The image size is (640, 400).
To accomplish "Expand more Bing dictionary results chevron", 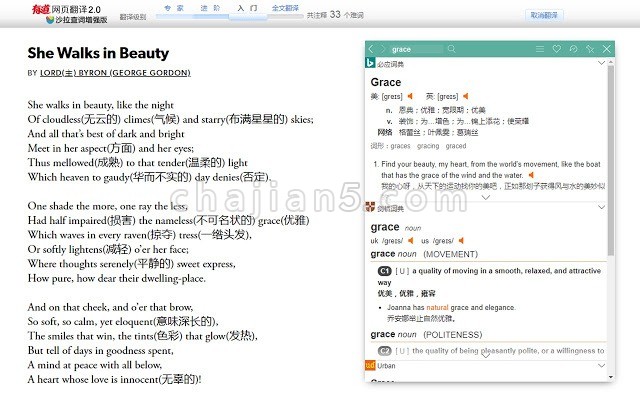I will pos(486,197).
